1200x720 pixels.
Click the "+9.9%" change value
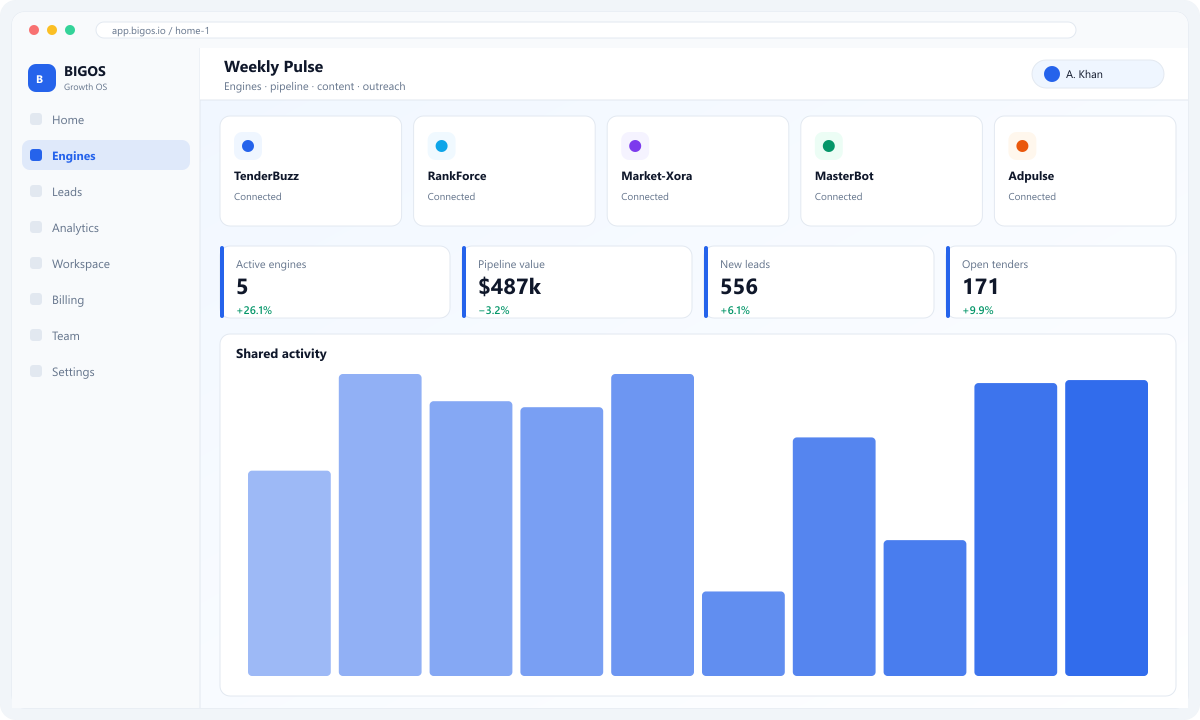click(977, 310)
